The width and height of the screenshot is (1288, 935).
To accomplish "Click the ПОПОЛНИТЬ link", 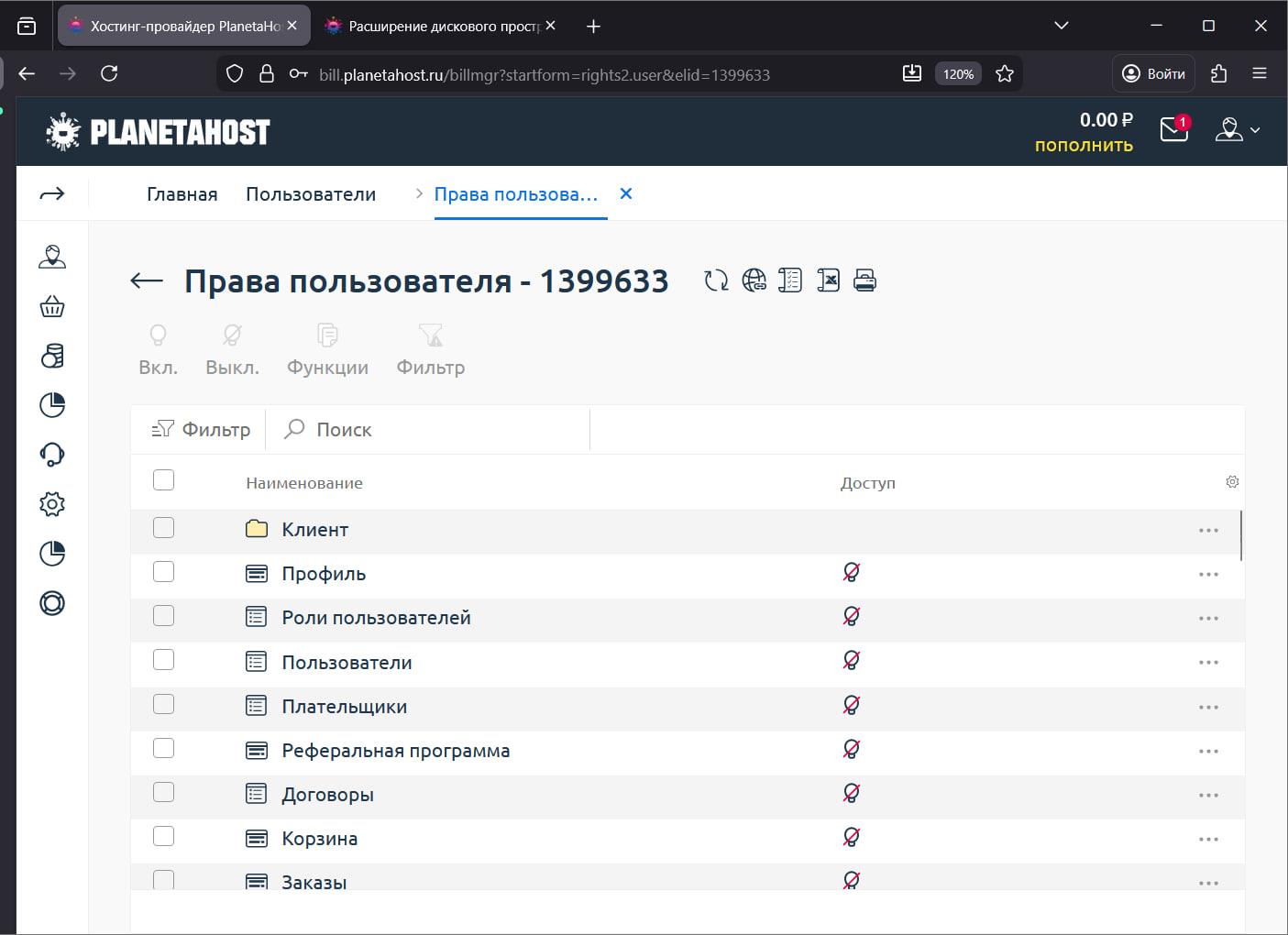I will [1084, 145].
